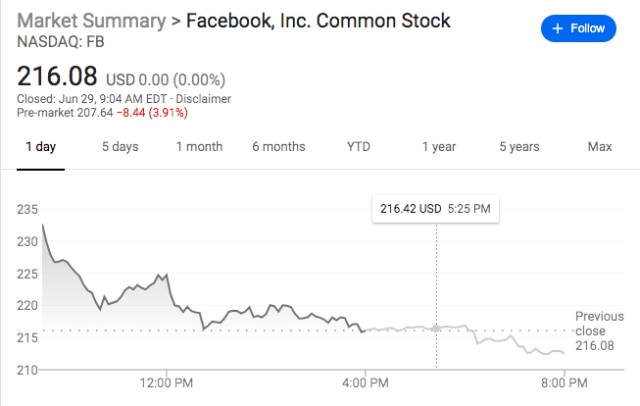Image resolution: width=640 pixels, height=406 pixels.
Task: Click the Follow button
Action: (x=579, y=29)
